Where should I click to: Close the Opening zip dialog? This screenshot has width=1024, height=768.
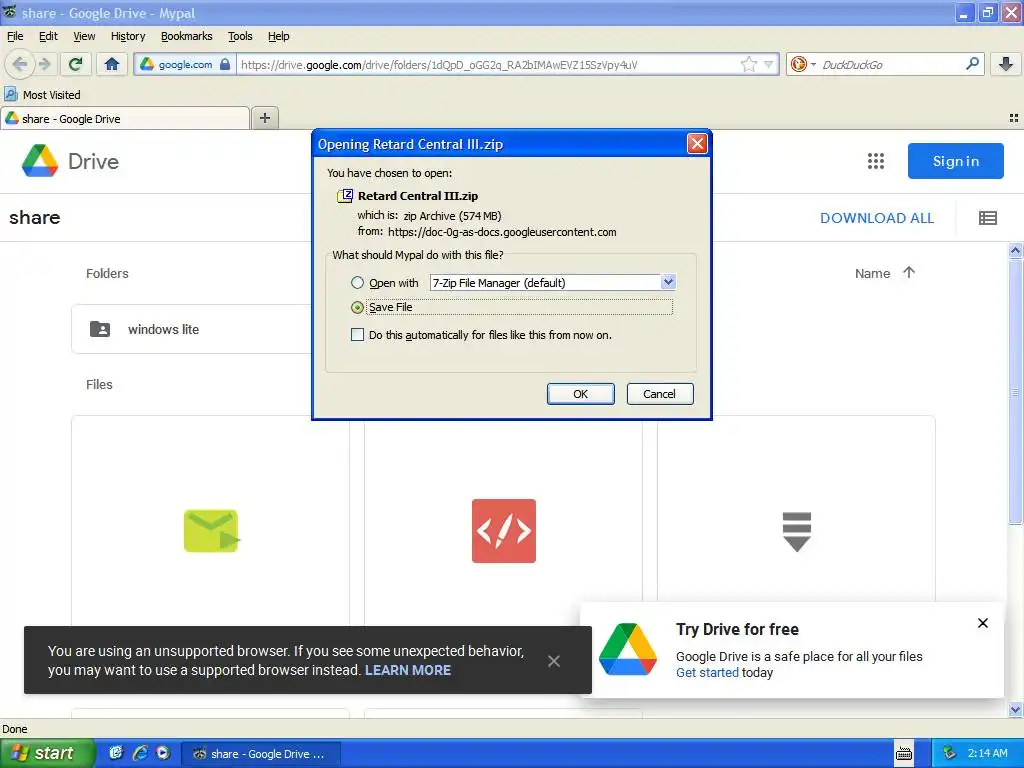[x=697, y=144]
